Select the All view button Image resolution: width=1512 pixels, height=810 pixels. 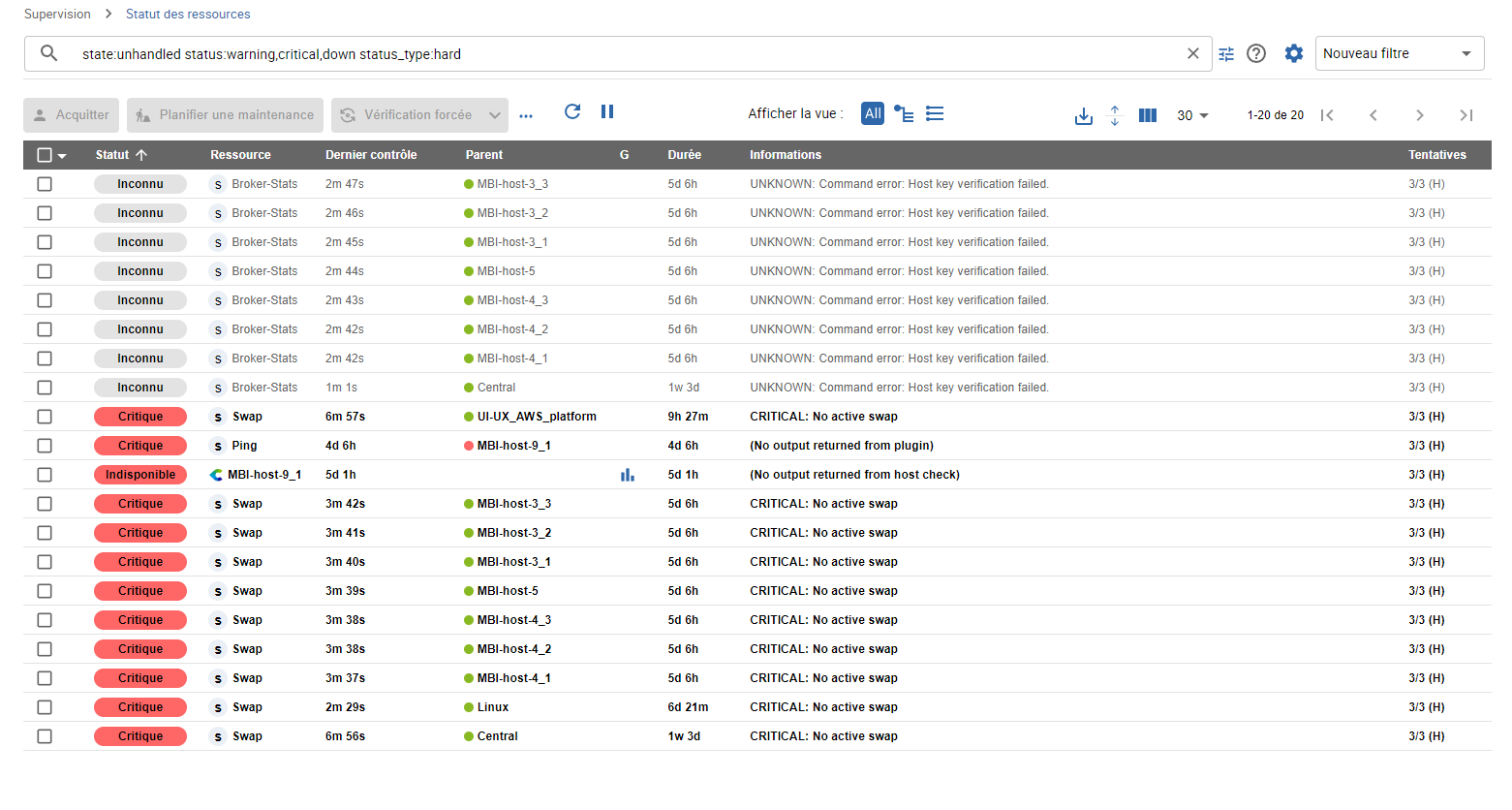coord(873,113)
